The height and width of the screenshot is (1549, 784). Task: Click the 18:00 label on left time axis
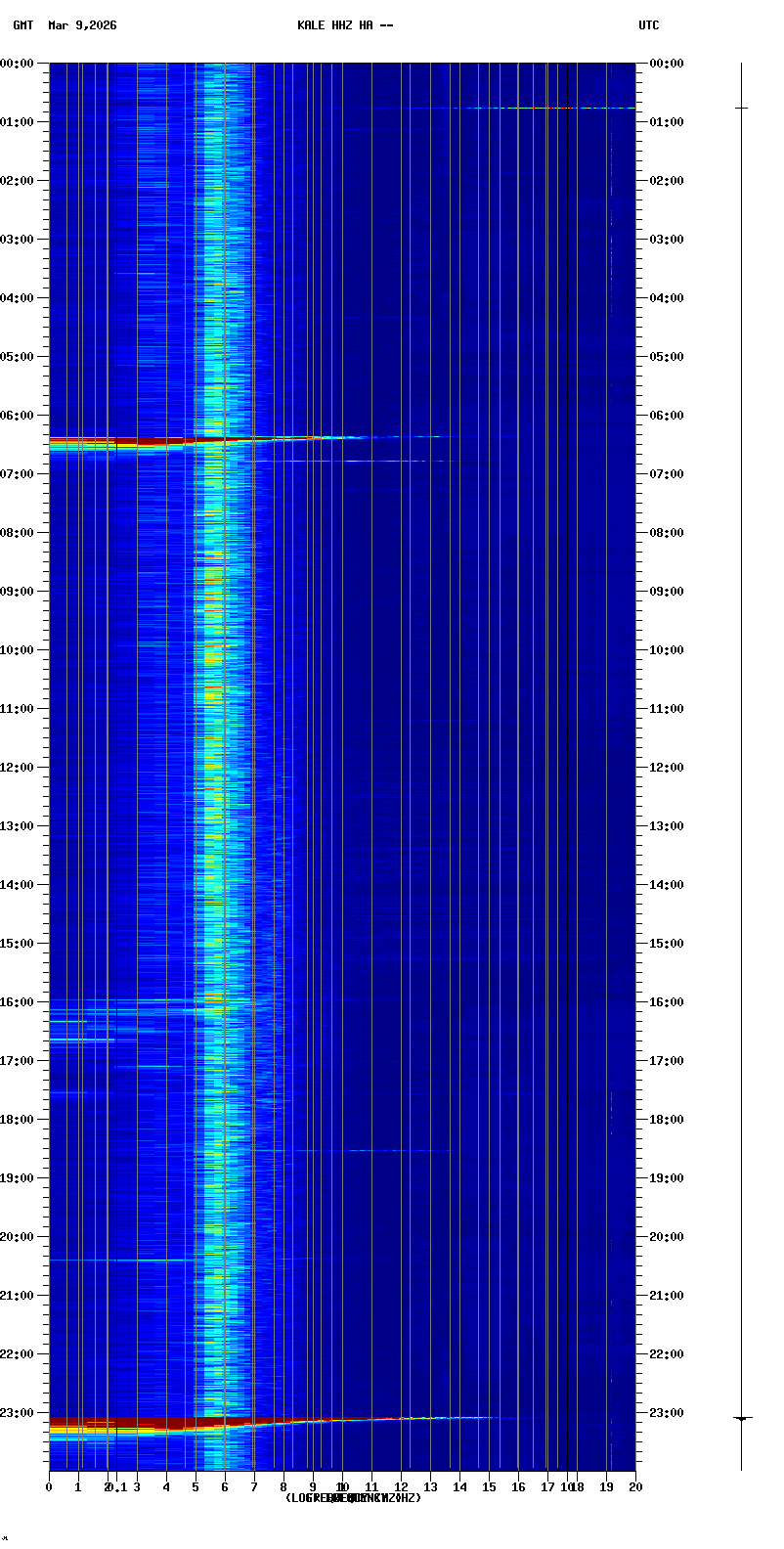pyautogui.click(x=19, y=1120)
